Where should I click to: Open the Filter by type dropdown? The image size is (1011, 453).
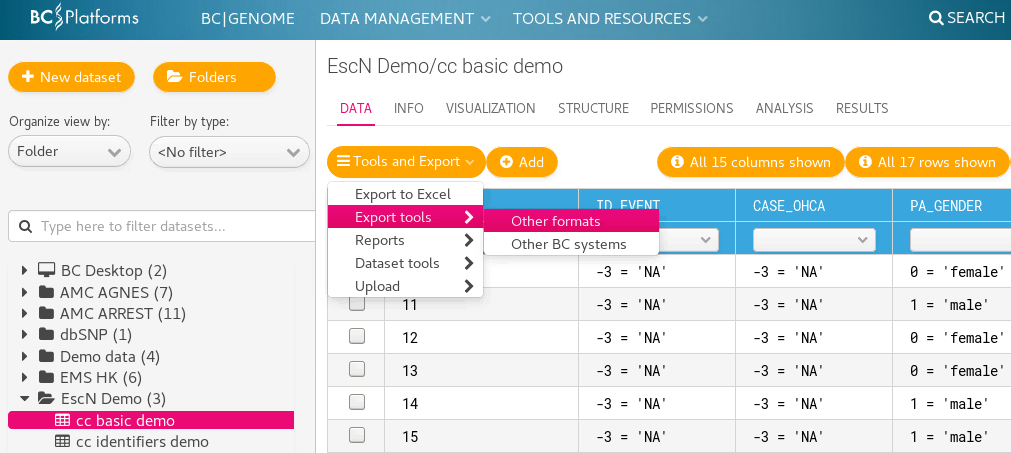click(x=230, y=152)
